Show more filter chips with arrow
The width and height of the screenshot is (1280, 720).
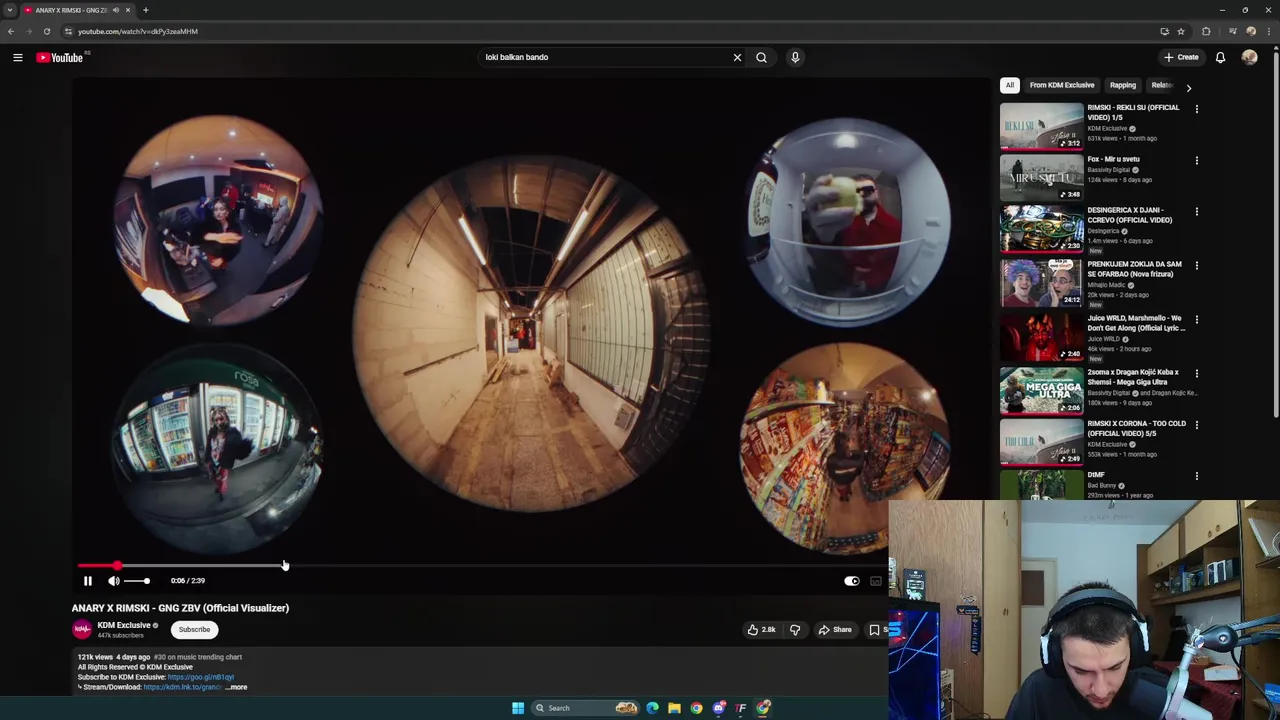click(1188, 88)
